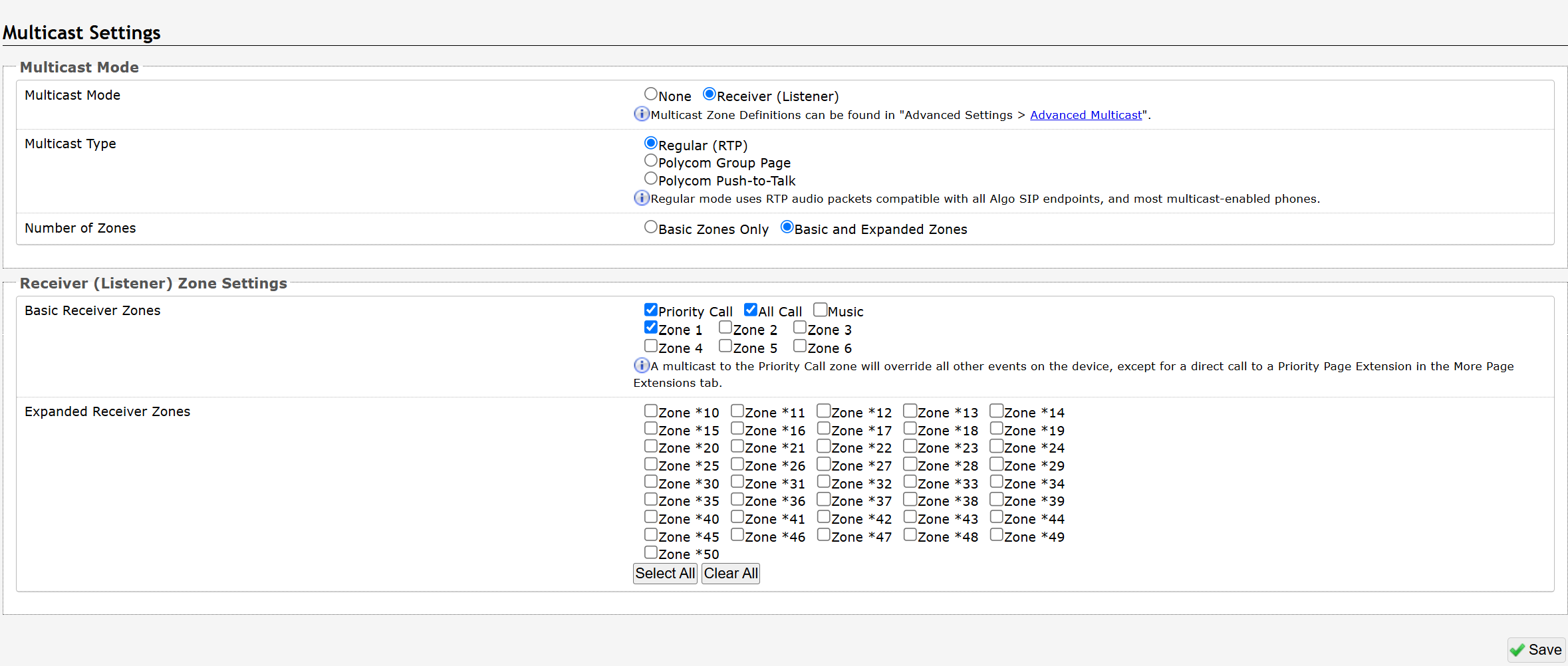Enable Zone *38 in expanded zones
The image size is (1568, 666).
click(910, 499)
